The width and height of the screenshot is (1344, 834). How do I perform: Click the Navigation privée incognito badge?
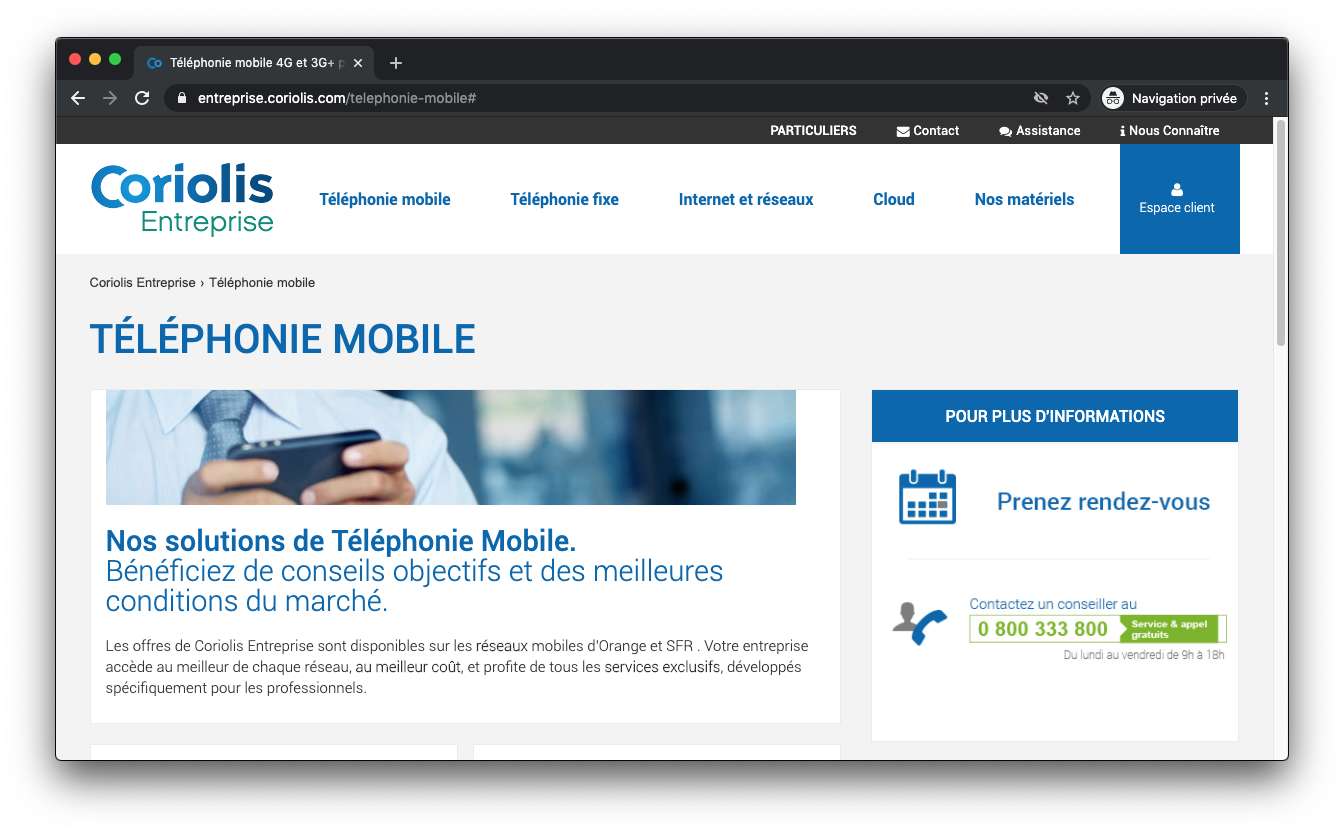pyautogui.click(x=1171, y=98)
